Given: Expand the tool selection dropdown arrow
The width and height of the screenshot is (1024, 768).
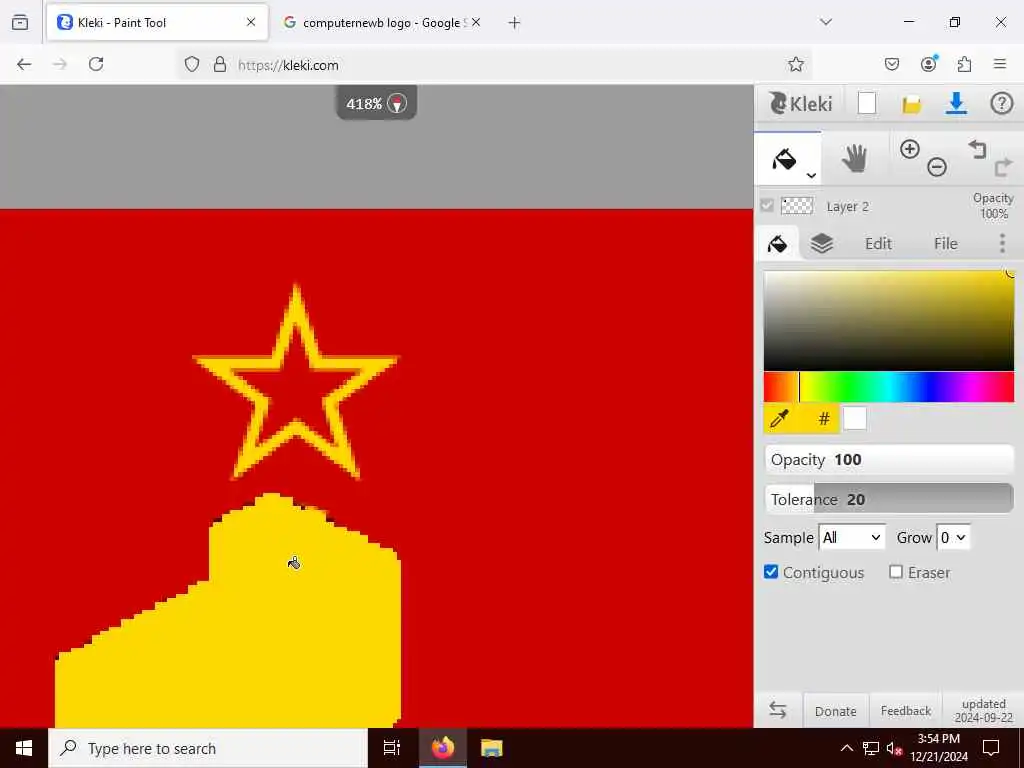Looking at the screenshot, I should [x=811, y=175].
